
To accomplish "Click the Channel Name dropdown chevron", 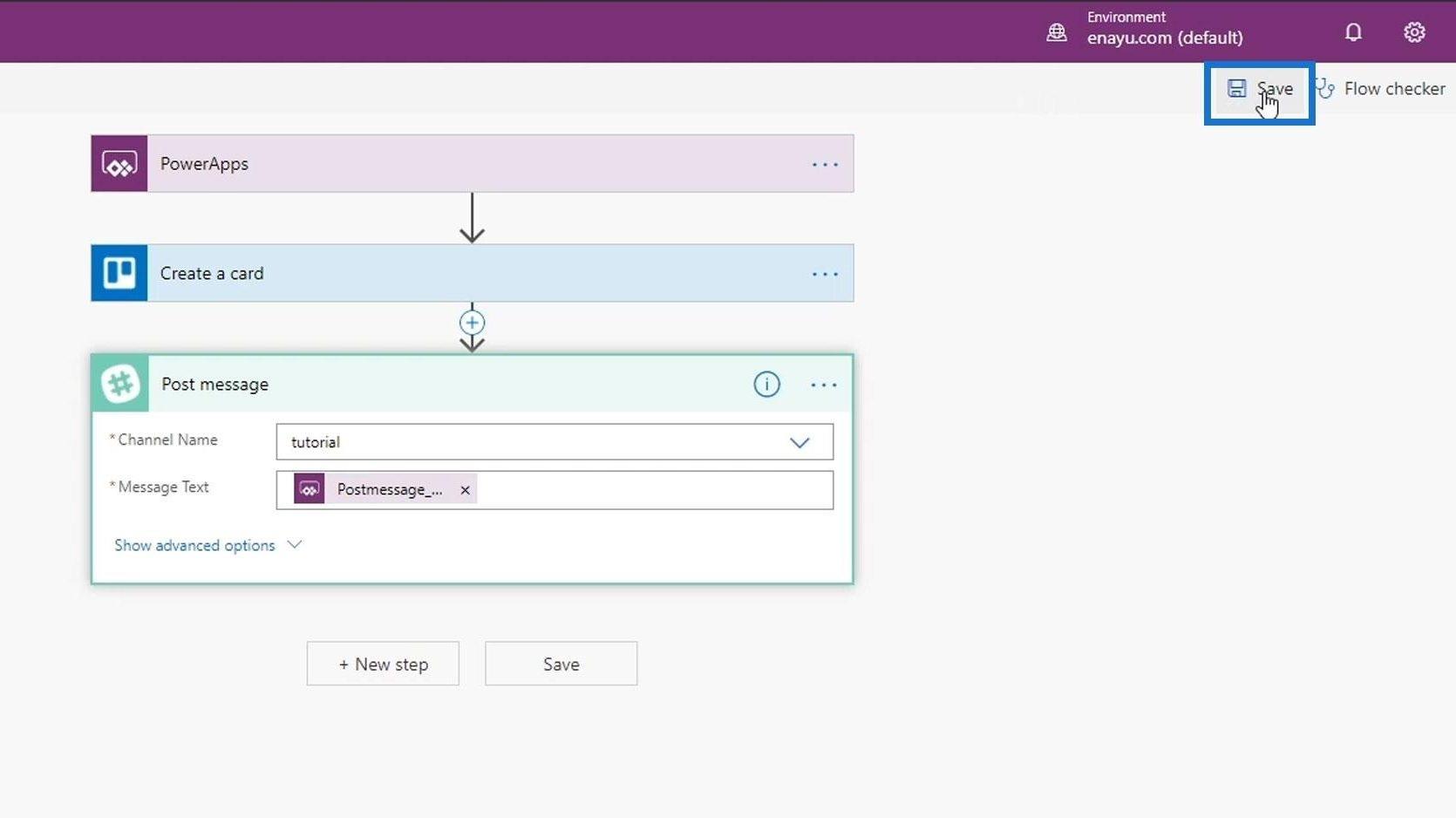I will [799, 443].
